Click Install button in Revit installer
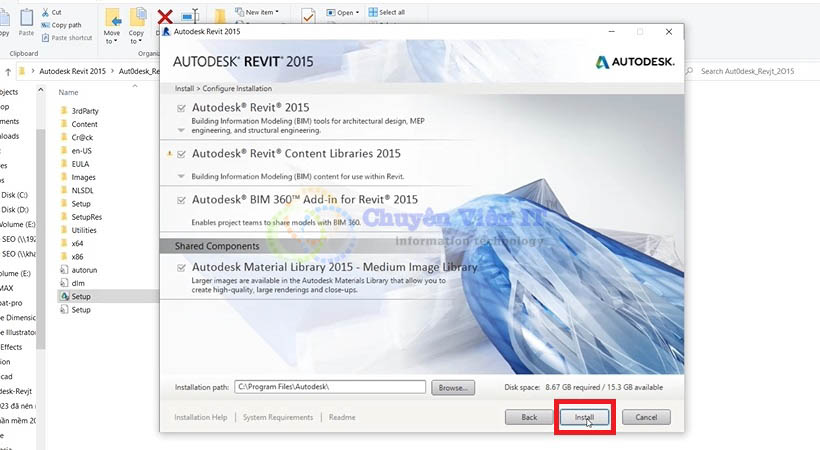The height and width of the screenshot is (450, 820). [x=584, y=417]
